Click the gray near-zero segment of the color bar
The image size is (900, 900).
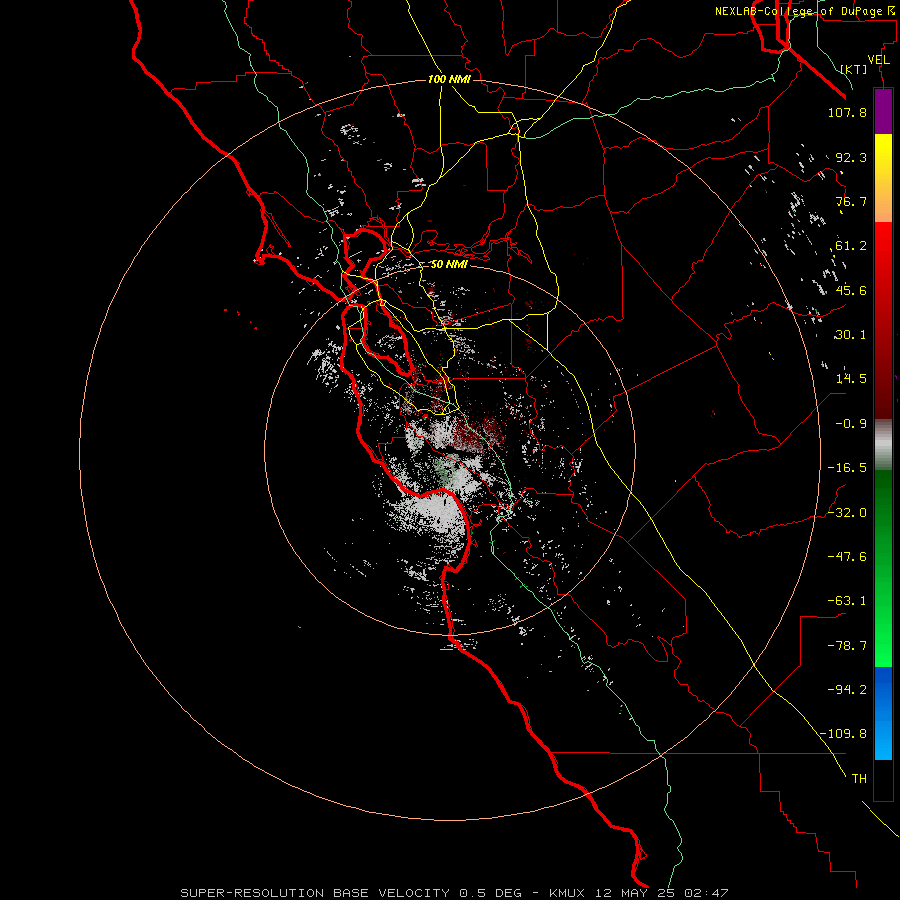pyautogui.click(x=883, y=445)
